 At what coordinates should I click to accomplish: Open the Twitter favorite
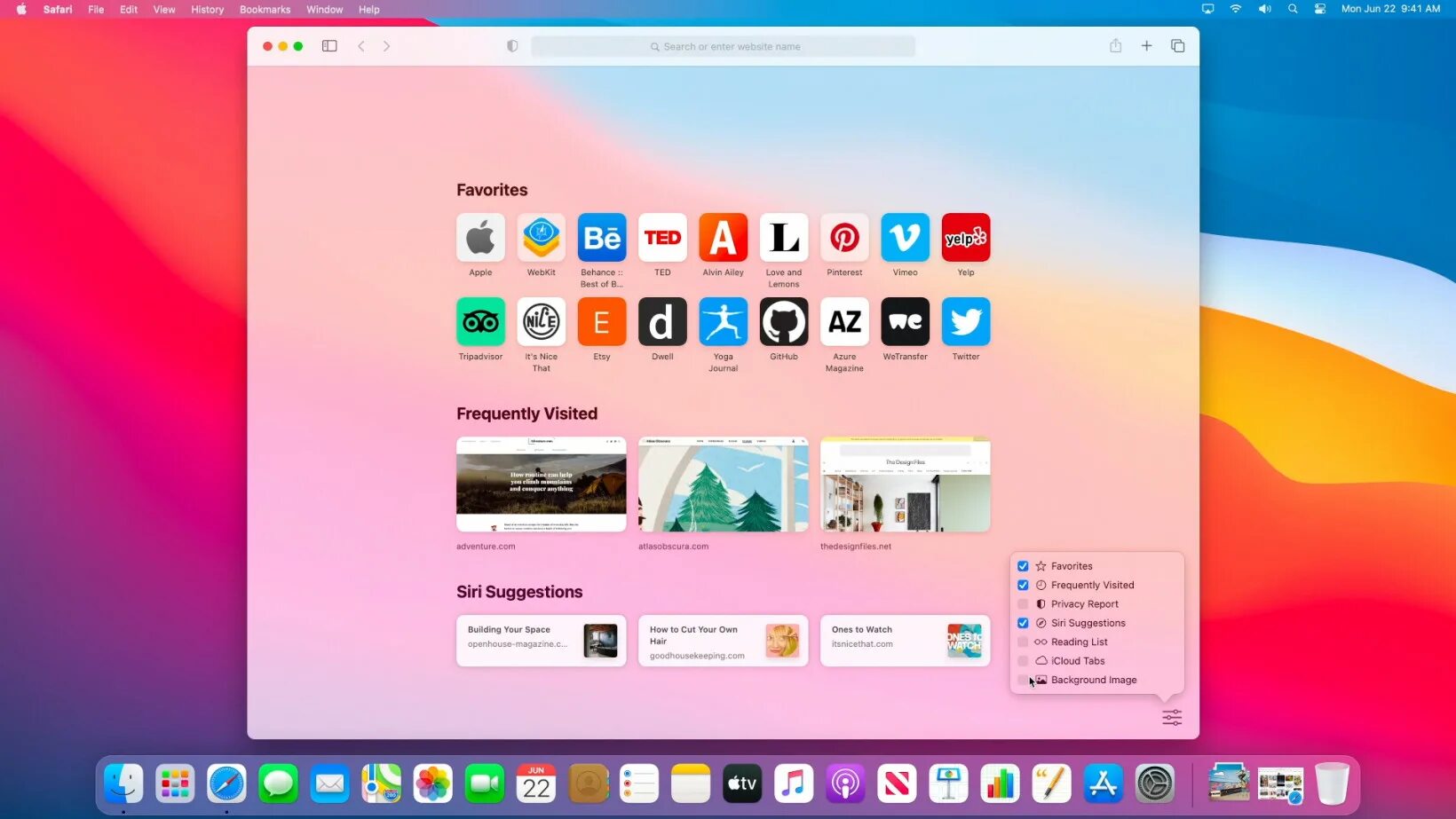[x=965, y=321]
